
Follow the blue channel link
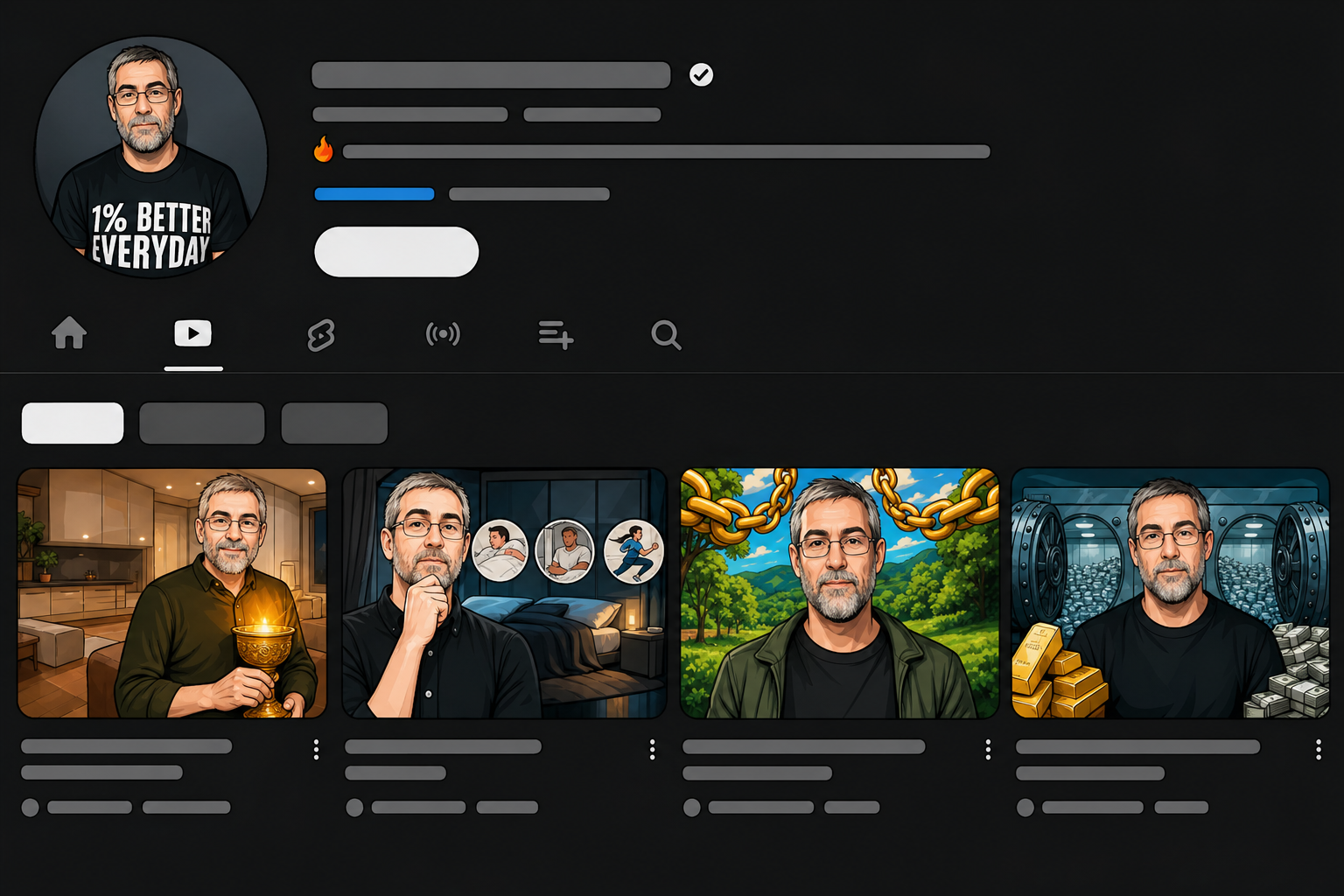point(374,194)
